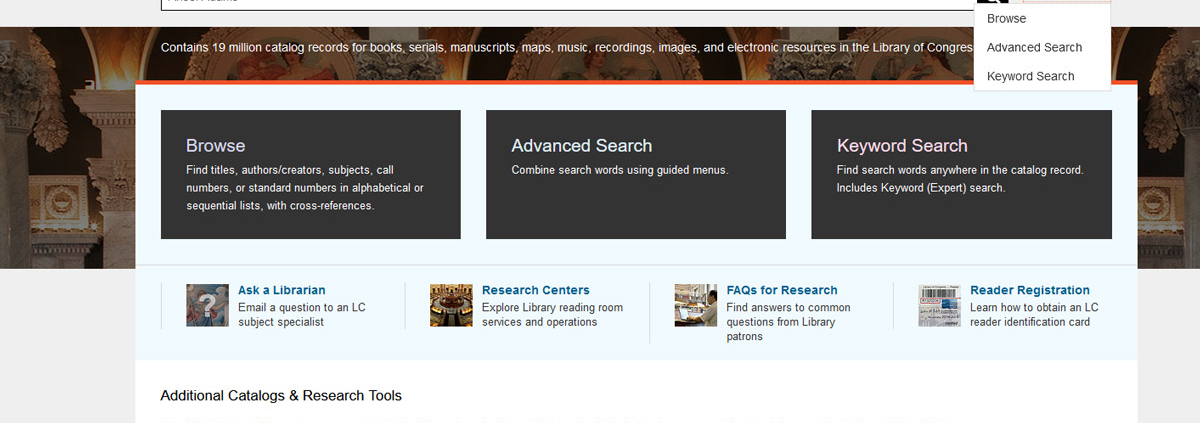Open the Keyword Search dark card
This screenshot has height=423, width=1200.
coord(961,174)
